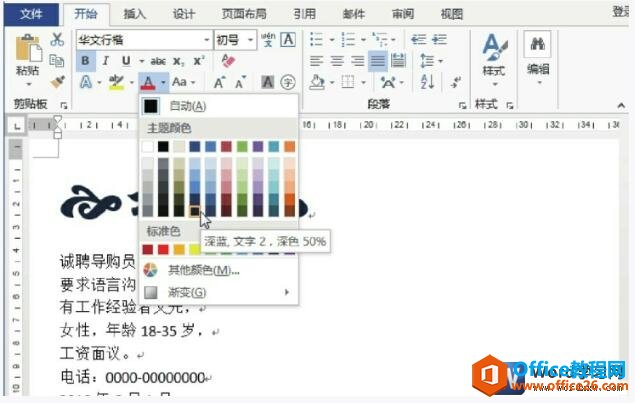
Task: Click the enclosed character 字 icon
Action: (288, 82)
